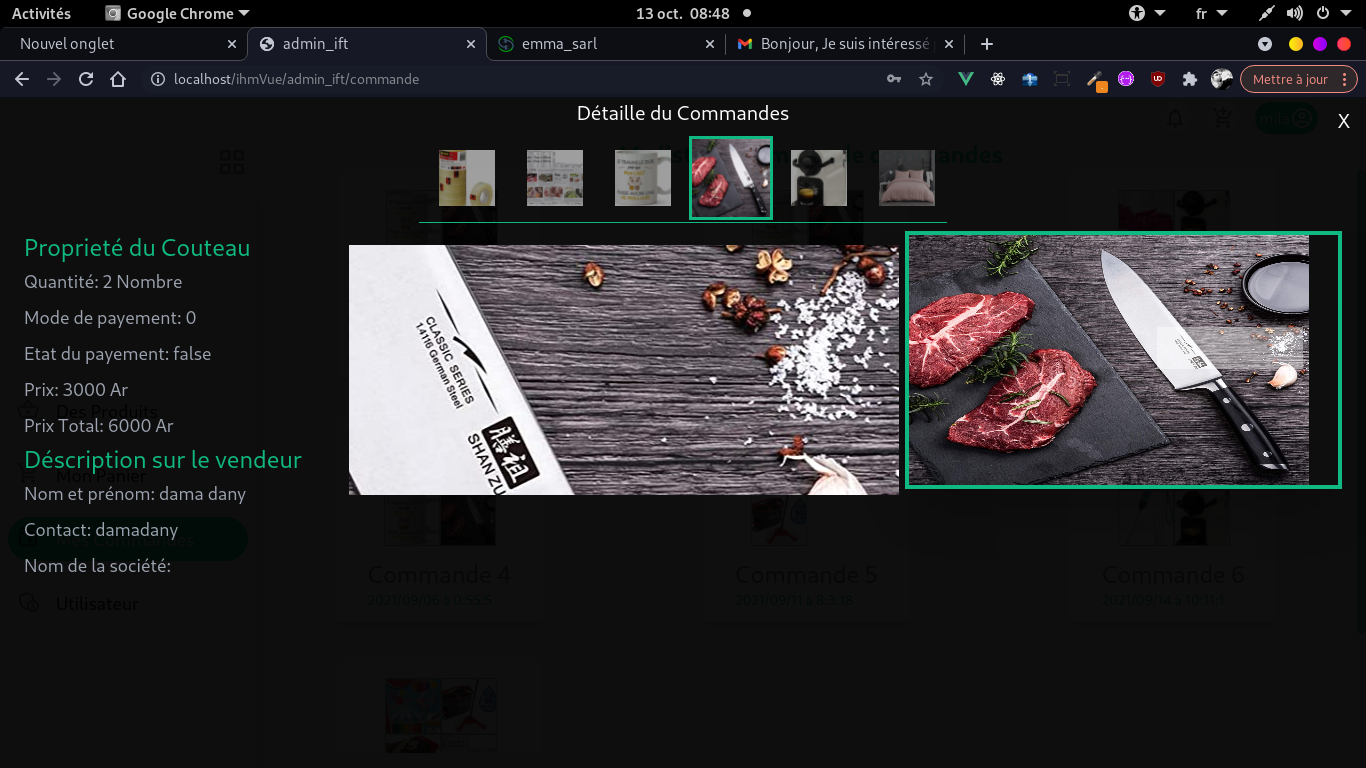1366x768 pixels.
Task: Select the printed mug product thumbnail
Action: tap(643, 178)
